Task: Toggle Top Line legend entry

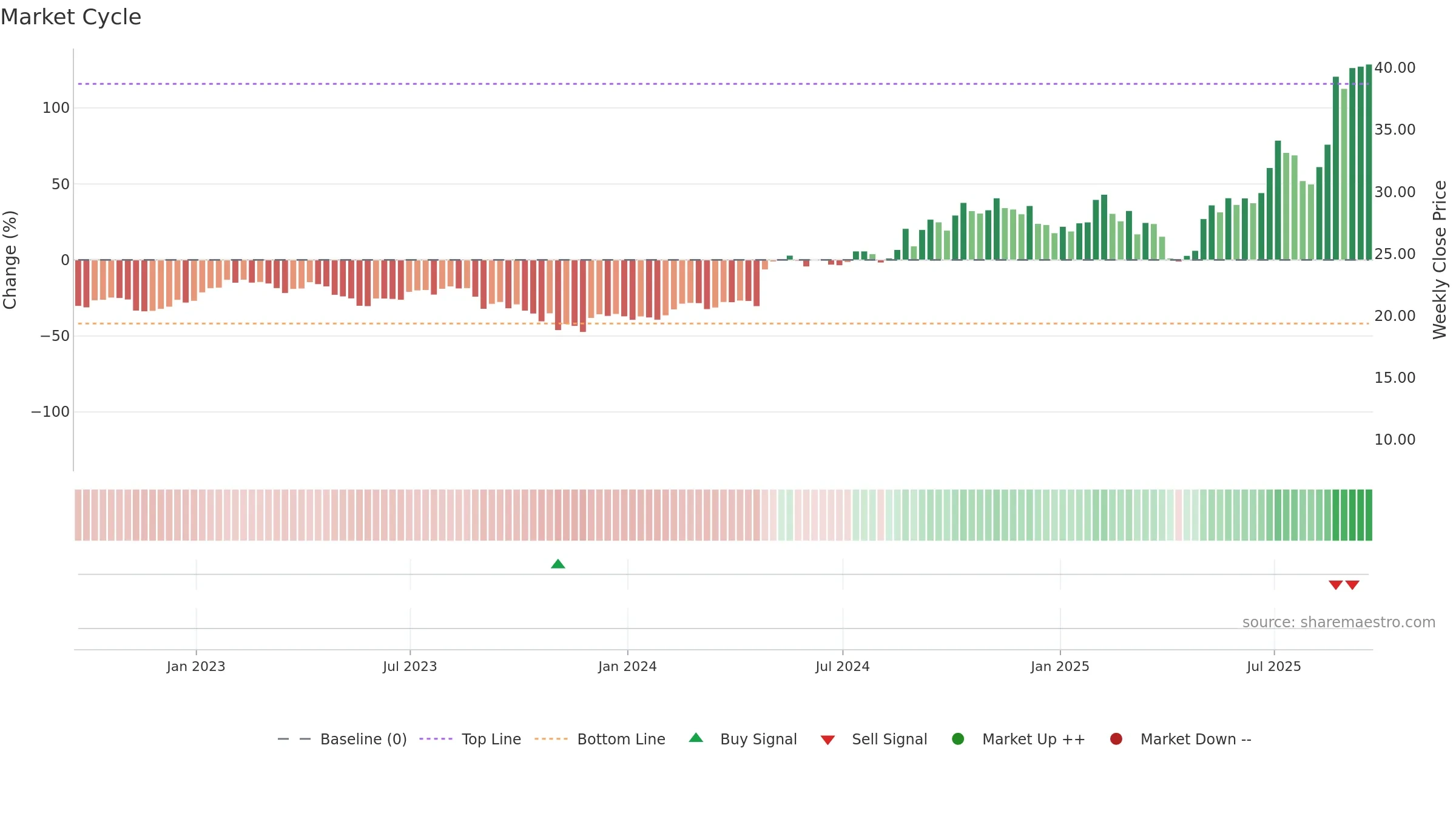Action: tap(470, 739)
